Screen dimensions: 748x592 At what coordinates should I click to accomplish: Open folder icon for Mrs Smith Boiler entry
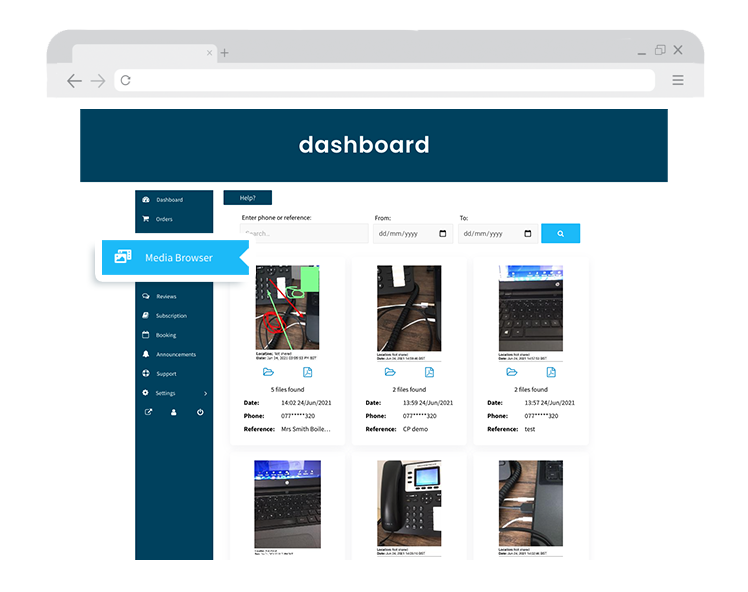[269, 372]
